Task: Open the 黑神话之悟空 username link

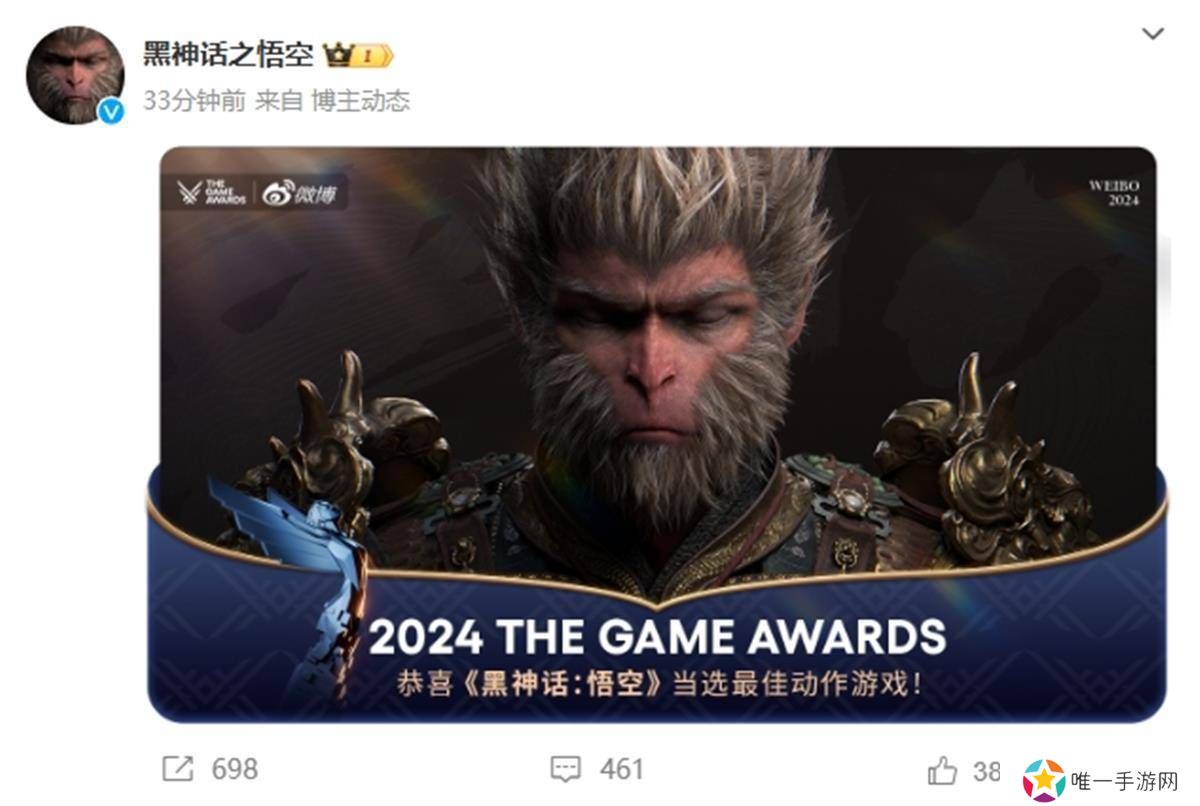Action: tap(228, 55)
